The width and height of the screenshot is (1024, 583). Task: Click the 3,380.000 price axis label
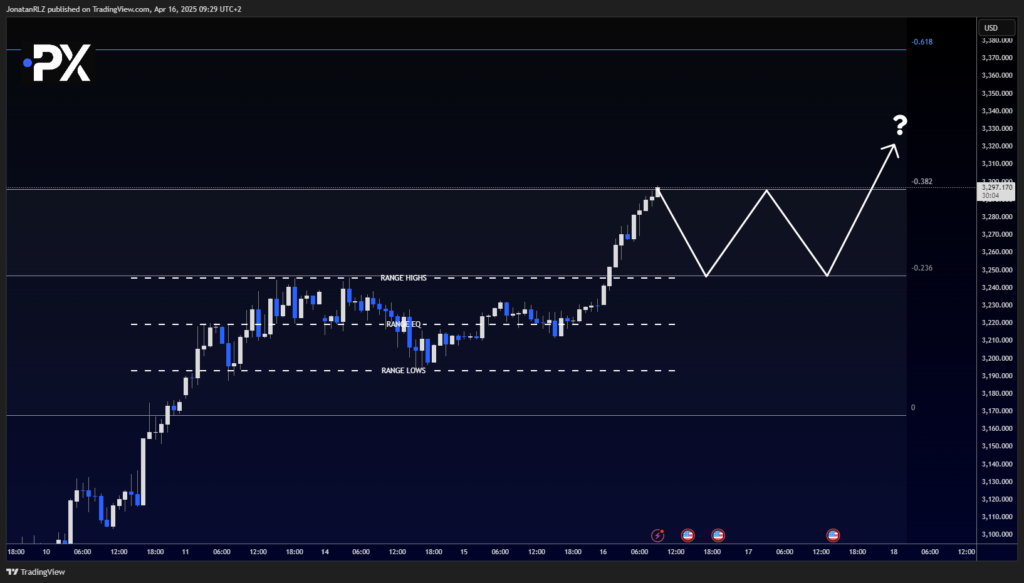point(997,40)
